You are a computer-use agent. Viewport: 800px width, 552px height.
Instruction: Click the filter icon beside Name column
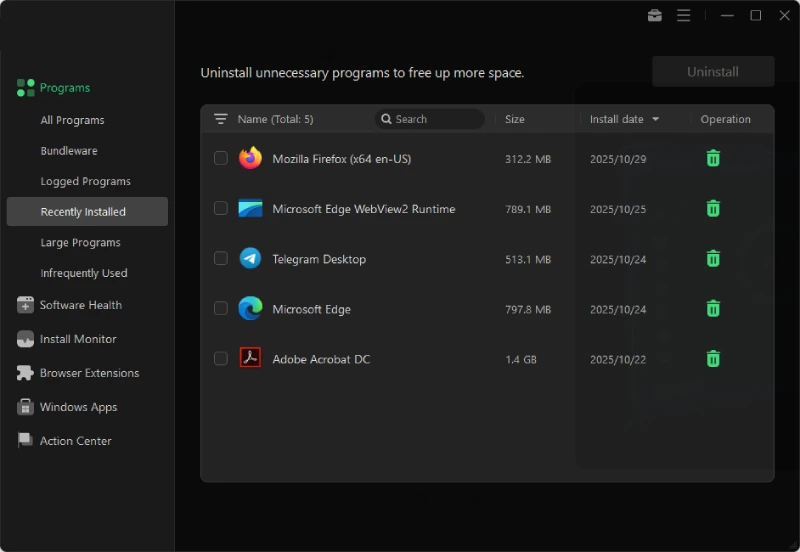pyautogui.click(x=221, y=119)
